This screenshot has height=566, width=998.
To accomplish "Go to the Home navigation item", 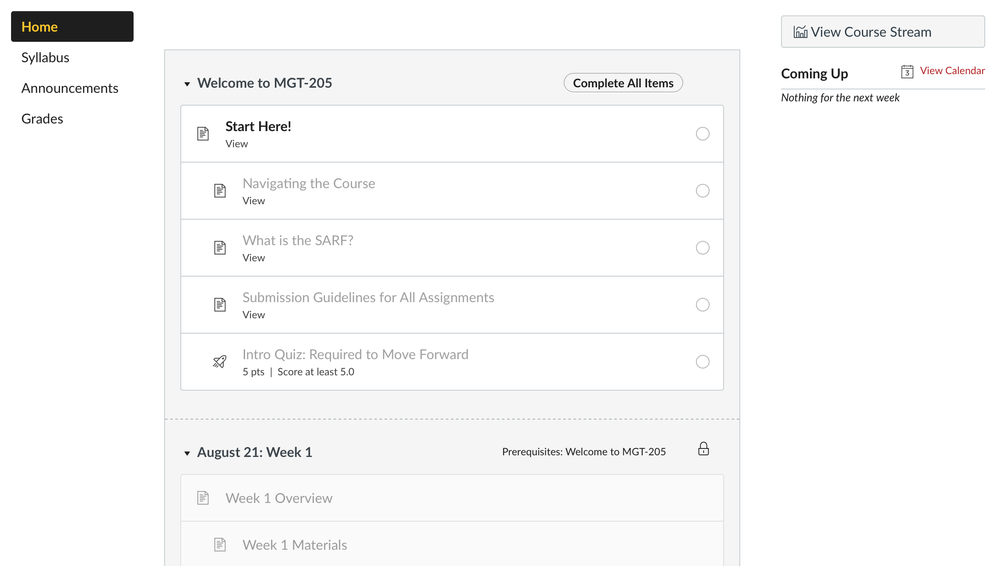I will (x=73, y=27).
